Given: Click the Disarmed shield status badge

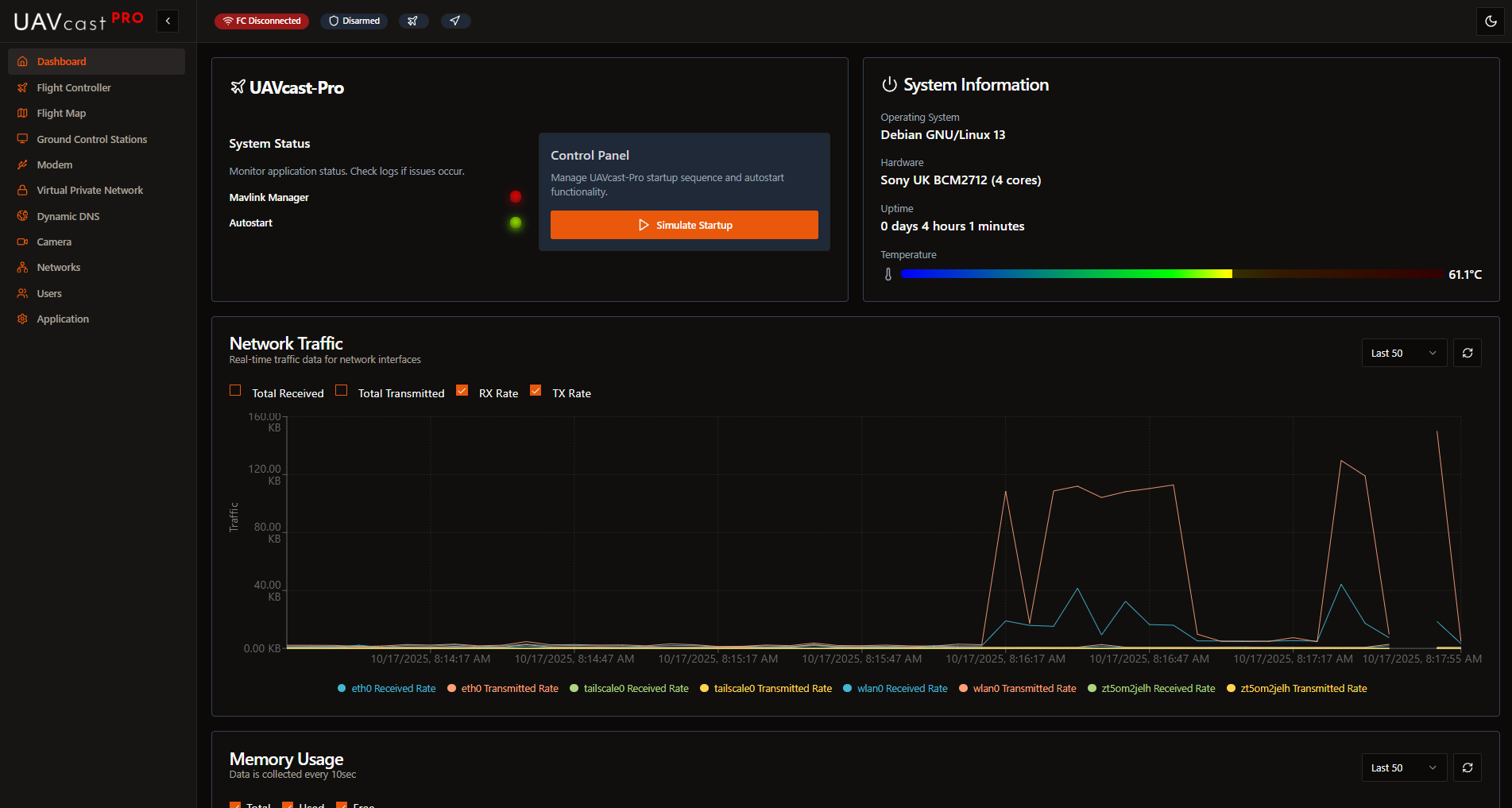Looking at the screenshot, I should (354, 21).
